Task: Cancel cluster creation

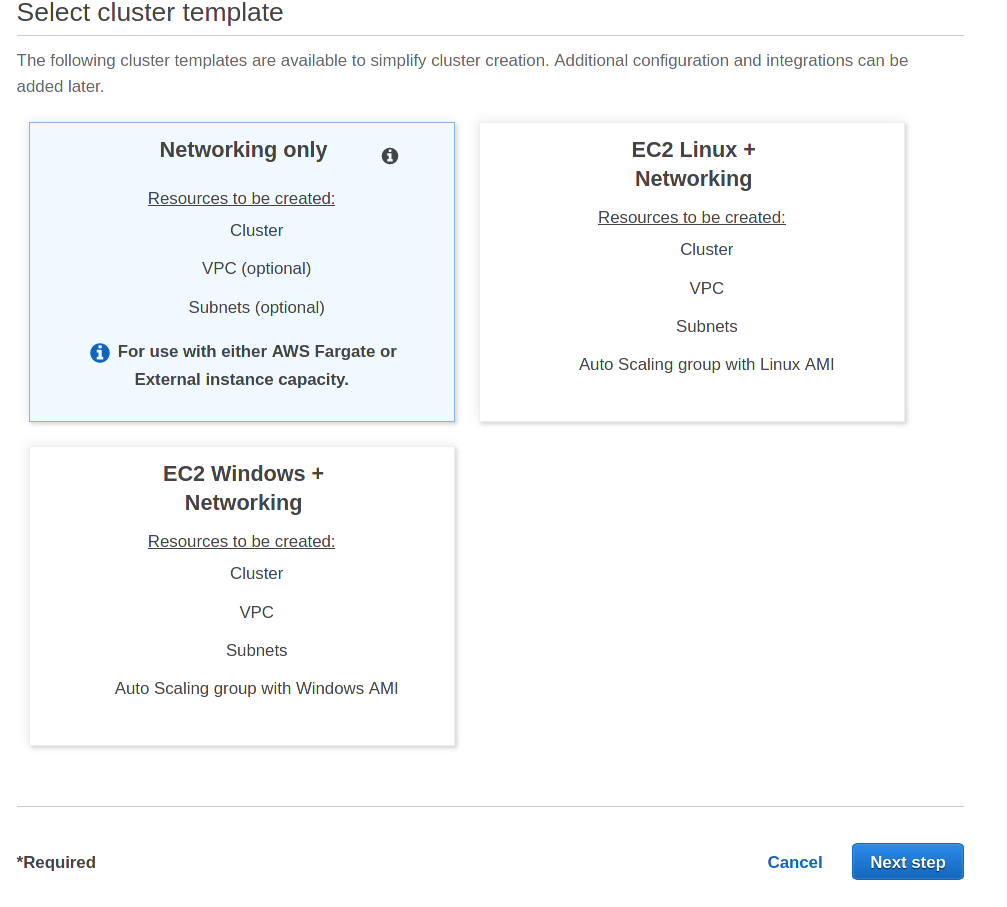Action: tap(794, 862)
